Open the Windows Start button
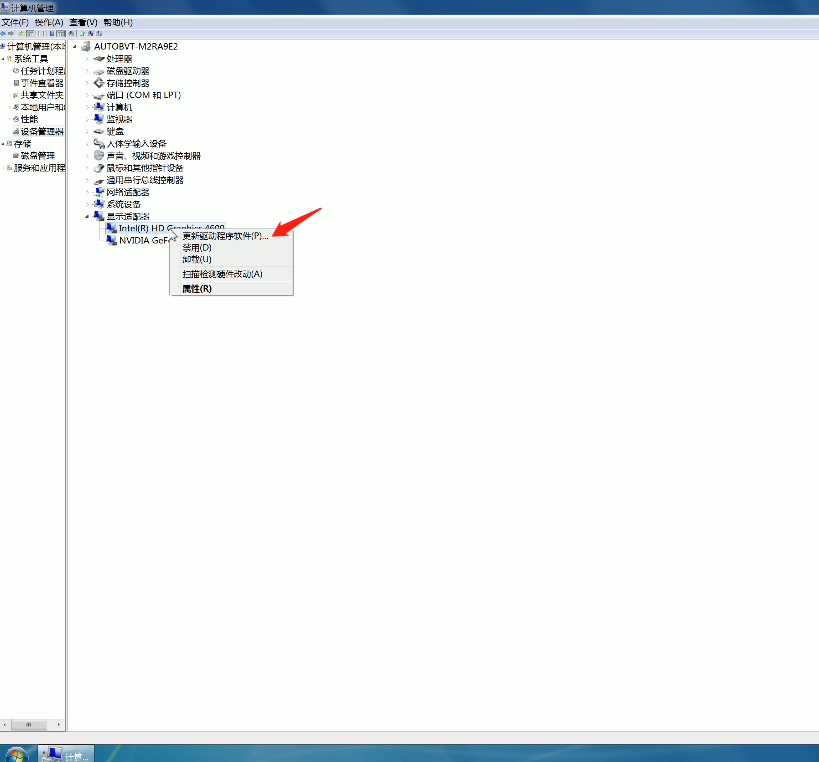Viewport: 819px width, 762px height. [16, 755]
